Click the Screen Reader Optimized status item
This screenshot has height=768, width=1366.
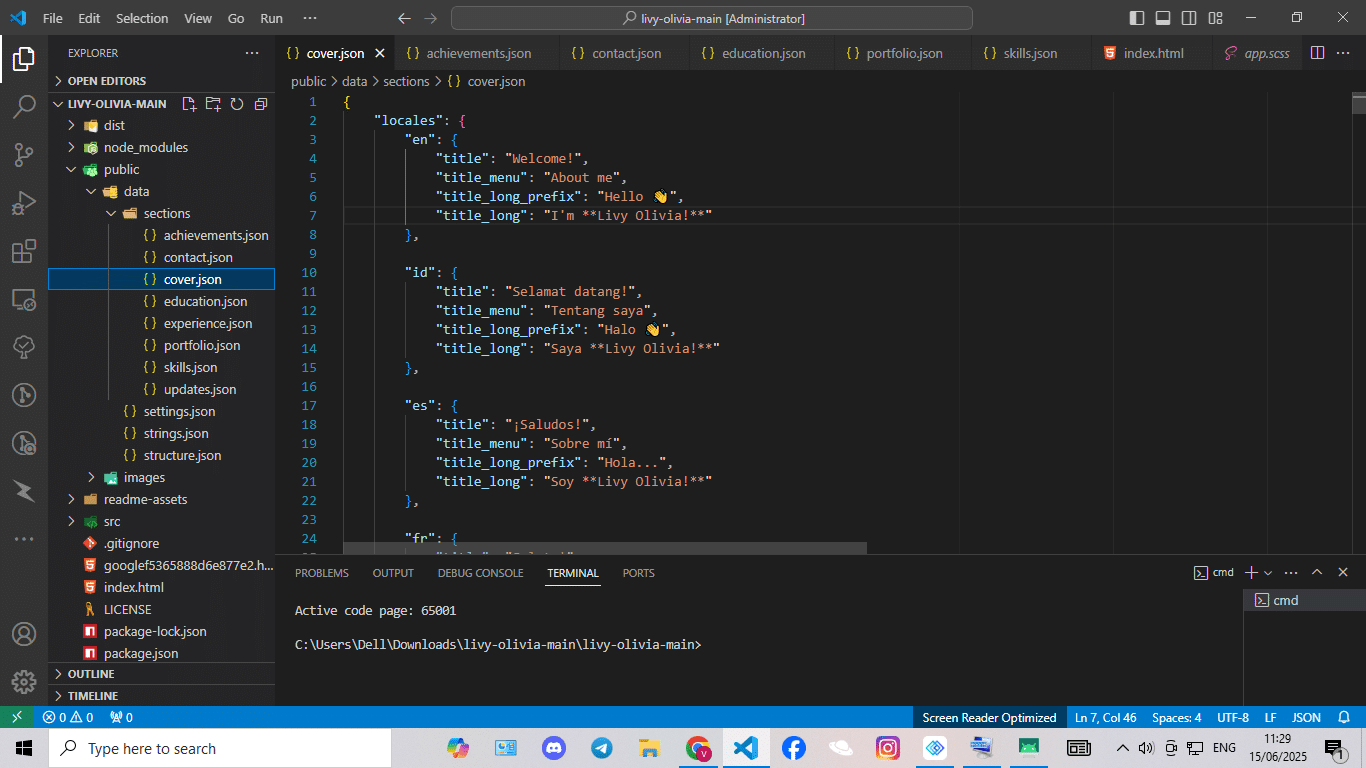pyautogui.click(x=989, y=717)
